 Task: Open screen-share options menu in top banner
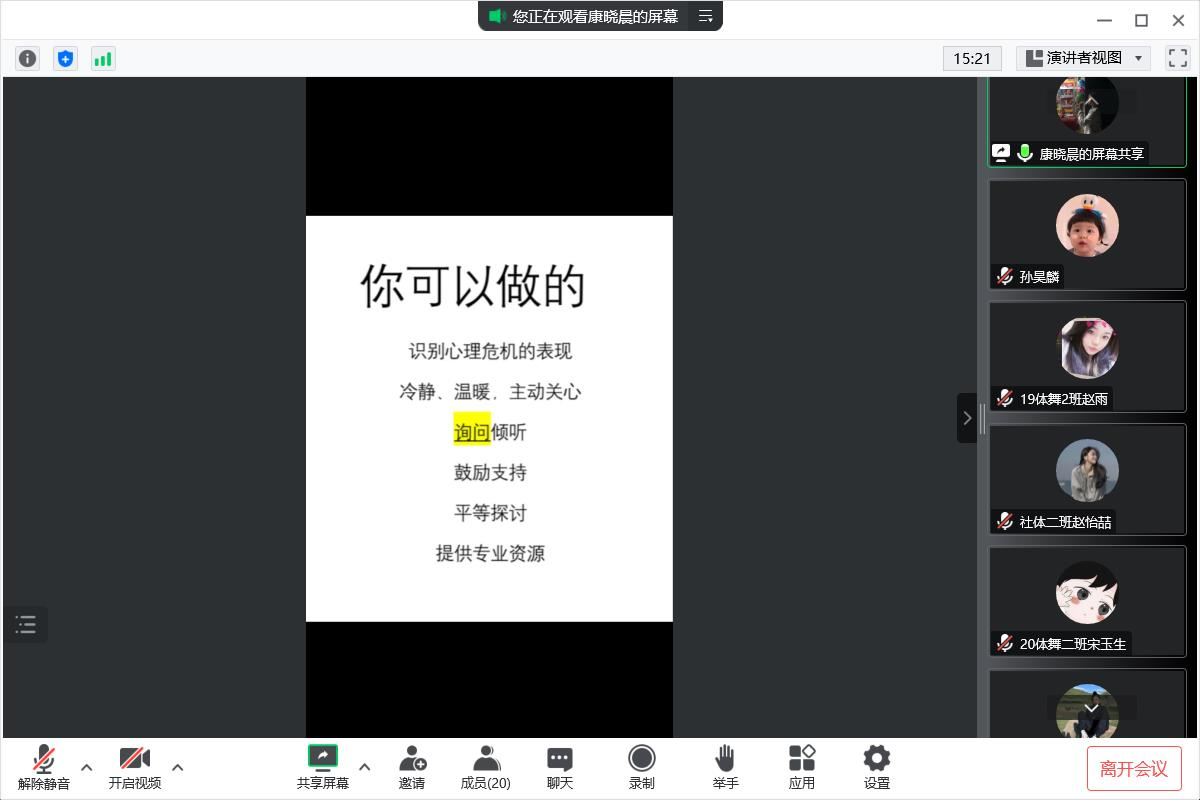706,16
